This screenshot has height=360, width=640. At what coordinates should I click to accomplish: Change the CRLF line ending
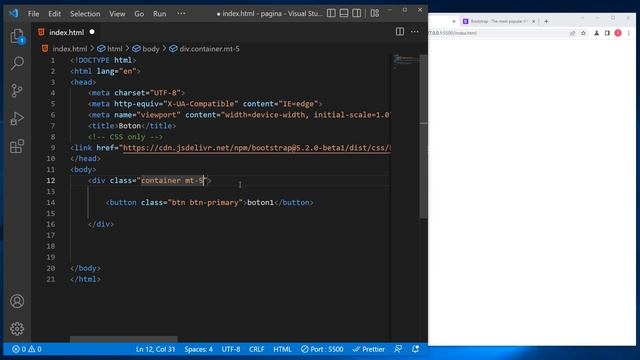[x=256, y=349]
